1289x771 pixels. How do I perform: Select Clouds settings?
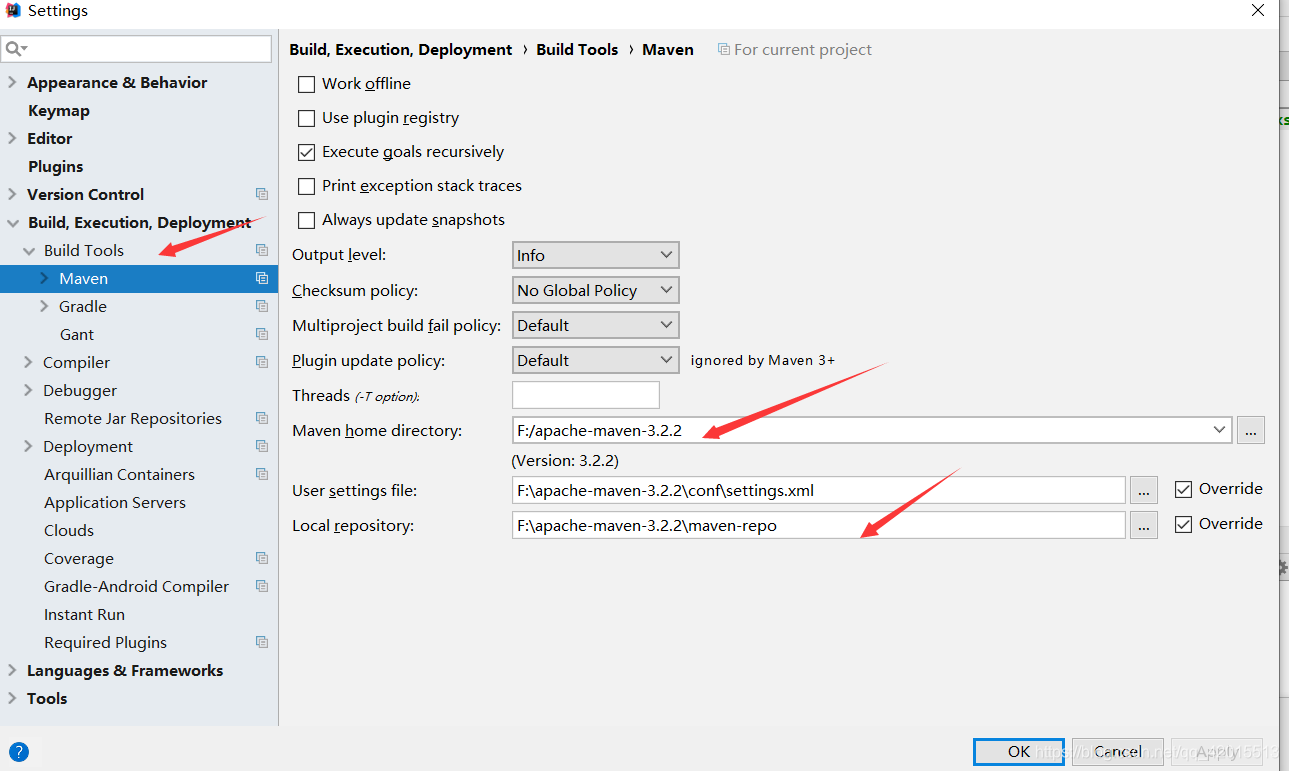[x=69, y=530]
